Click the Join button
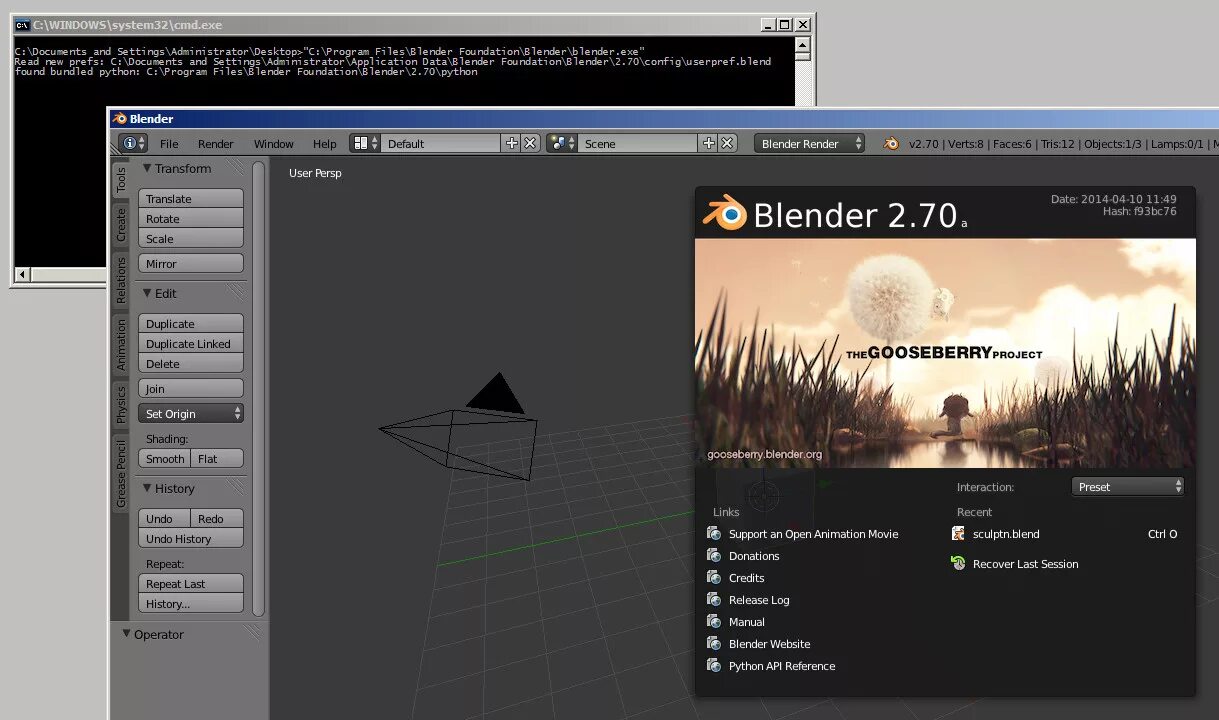This screenshot has height=720, width=1219. 191,388
